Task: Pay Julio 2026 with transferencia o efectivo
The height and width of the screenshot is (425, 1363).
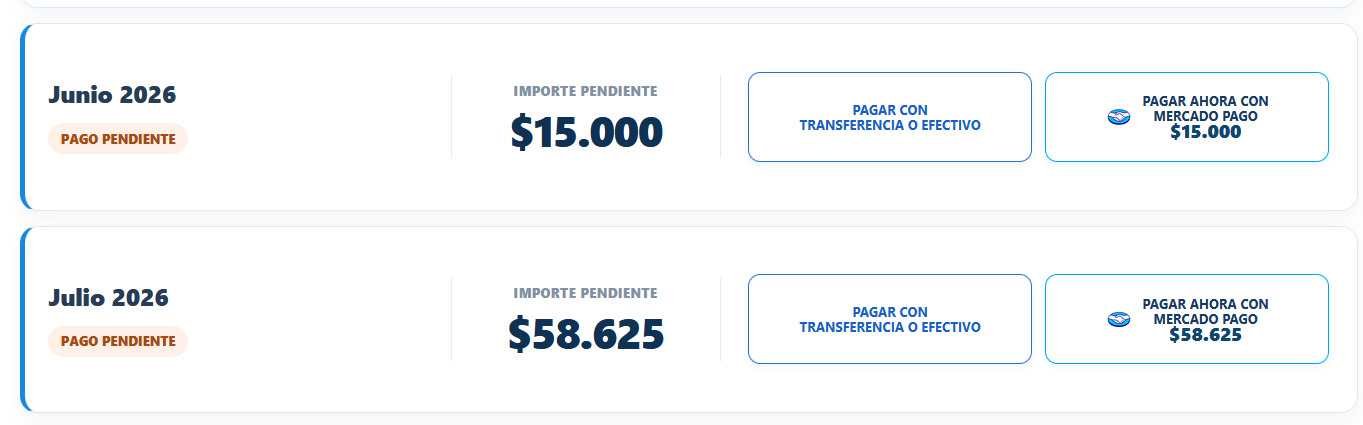Action: 890,319
